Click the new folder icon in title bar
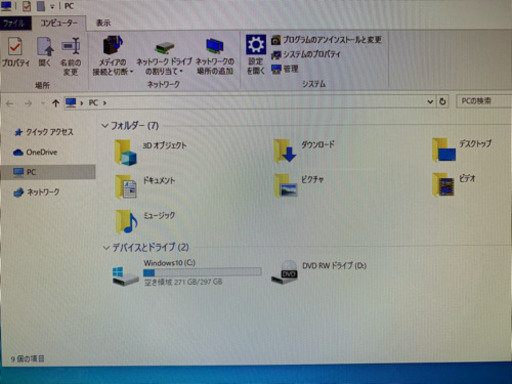 (x=41, y=6)
